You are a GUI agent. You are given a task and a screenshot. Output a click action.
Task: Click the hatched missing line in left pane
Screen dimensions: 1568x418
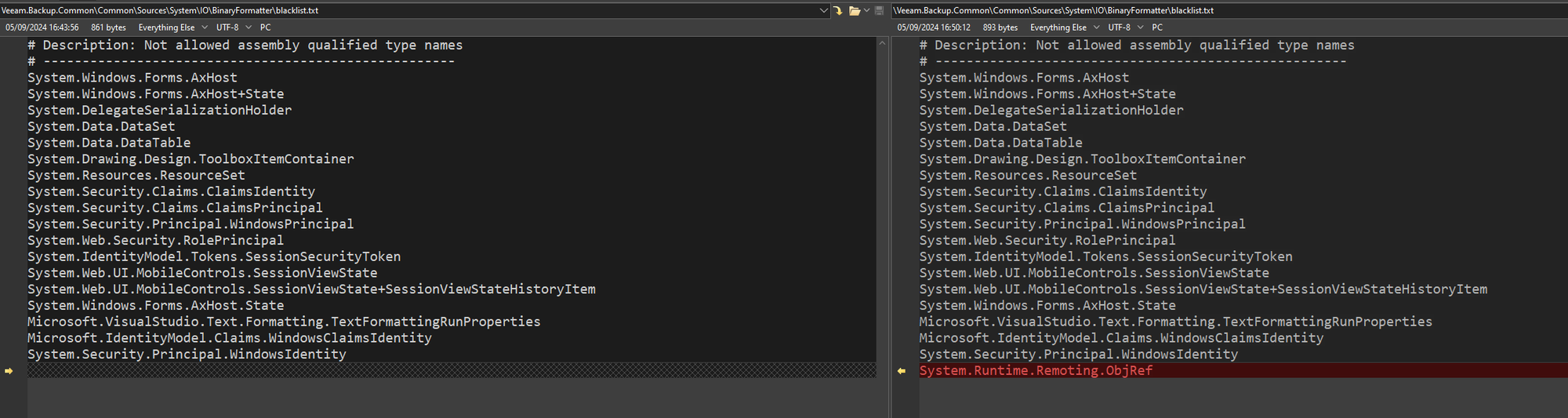pyautogui.click(x=452, y=371)
